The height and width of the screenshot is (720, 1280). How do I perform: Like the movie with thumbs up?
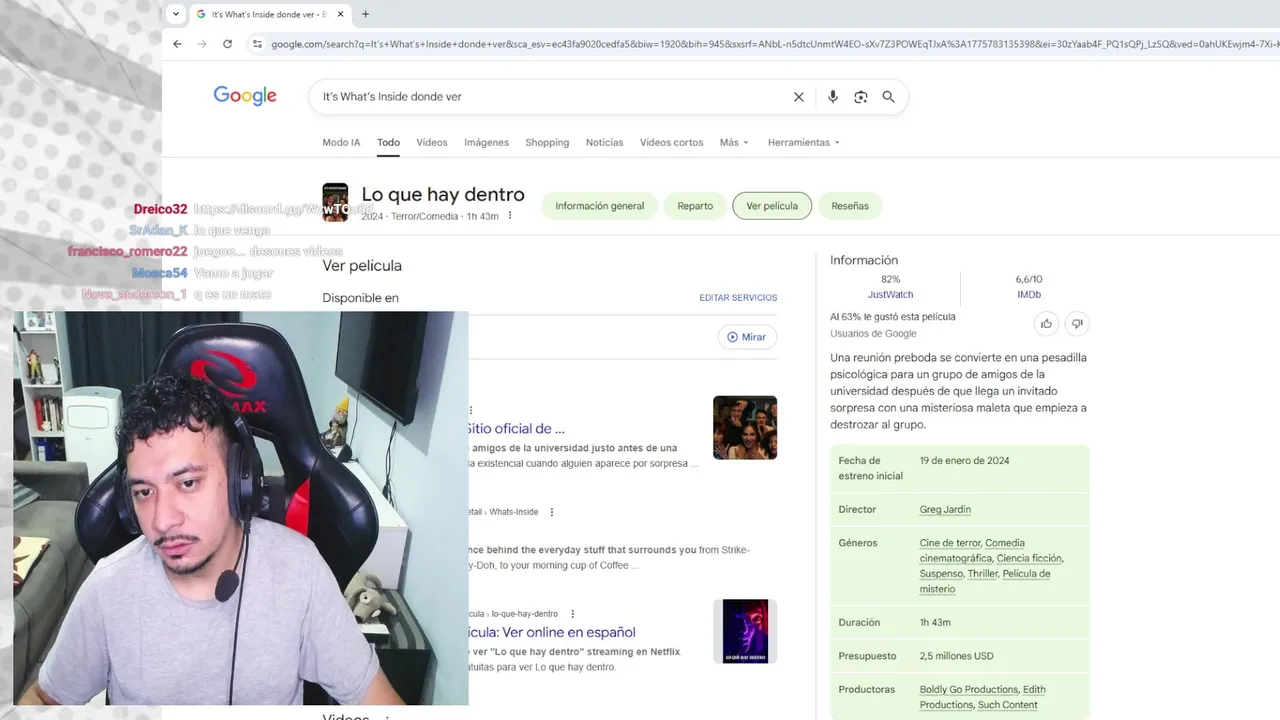pos(1046,323)
